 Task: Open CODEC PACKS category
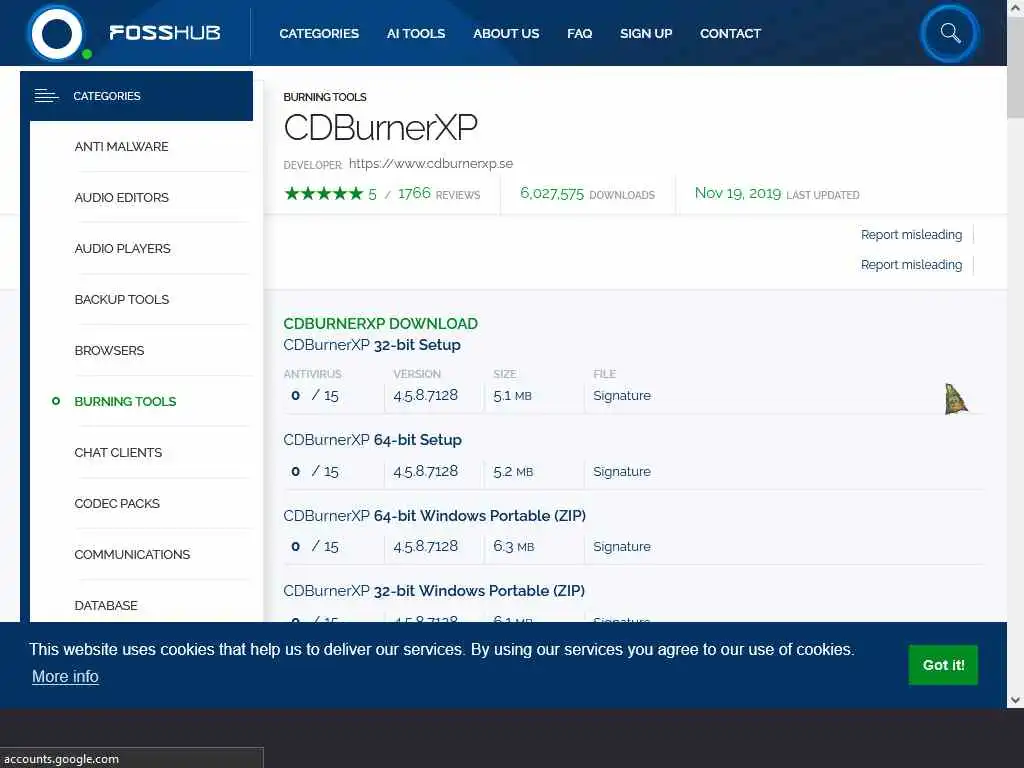pos(117,503)
